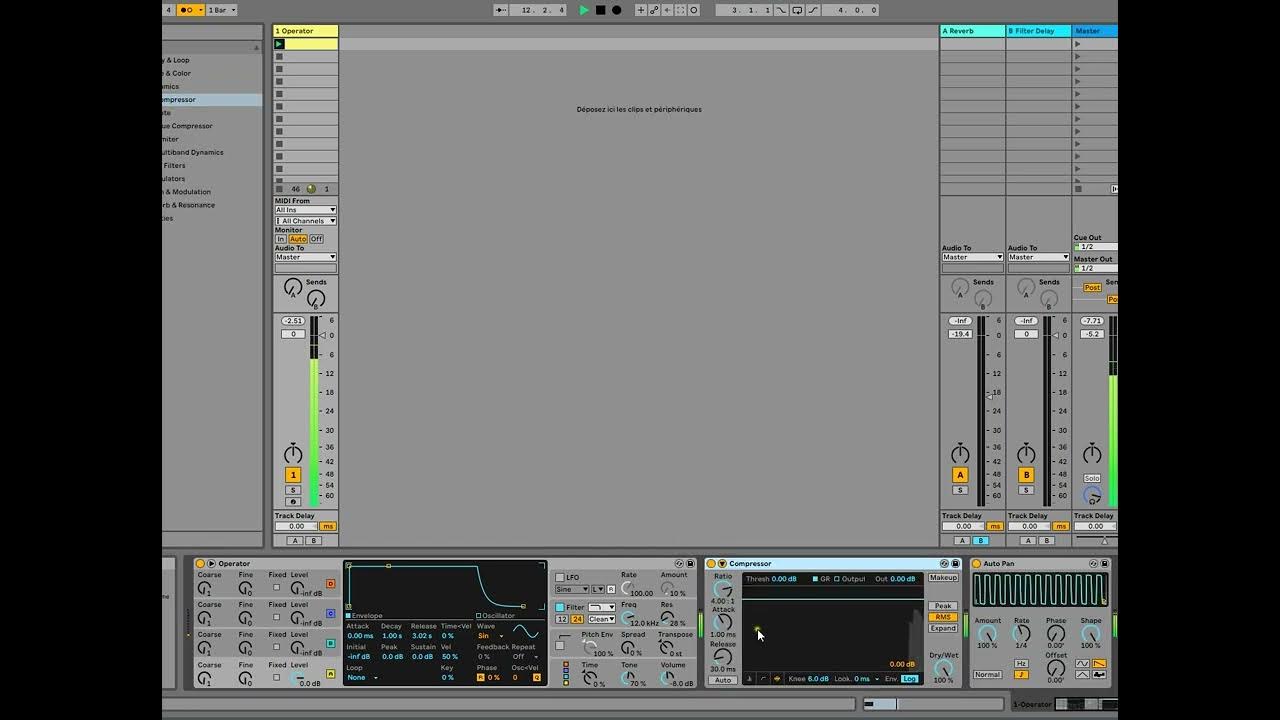Screen dimensions: 1280x720
Task: Click the green Play button in transport
Action: pos(584,10)
